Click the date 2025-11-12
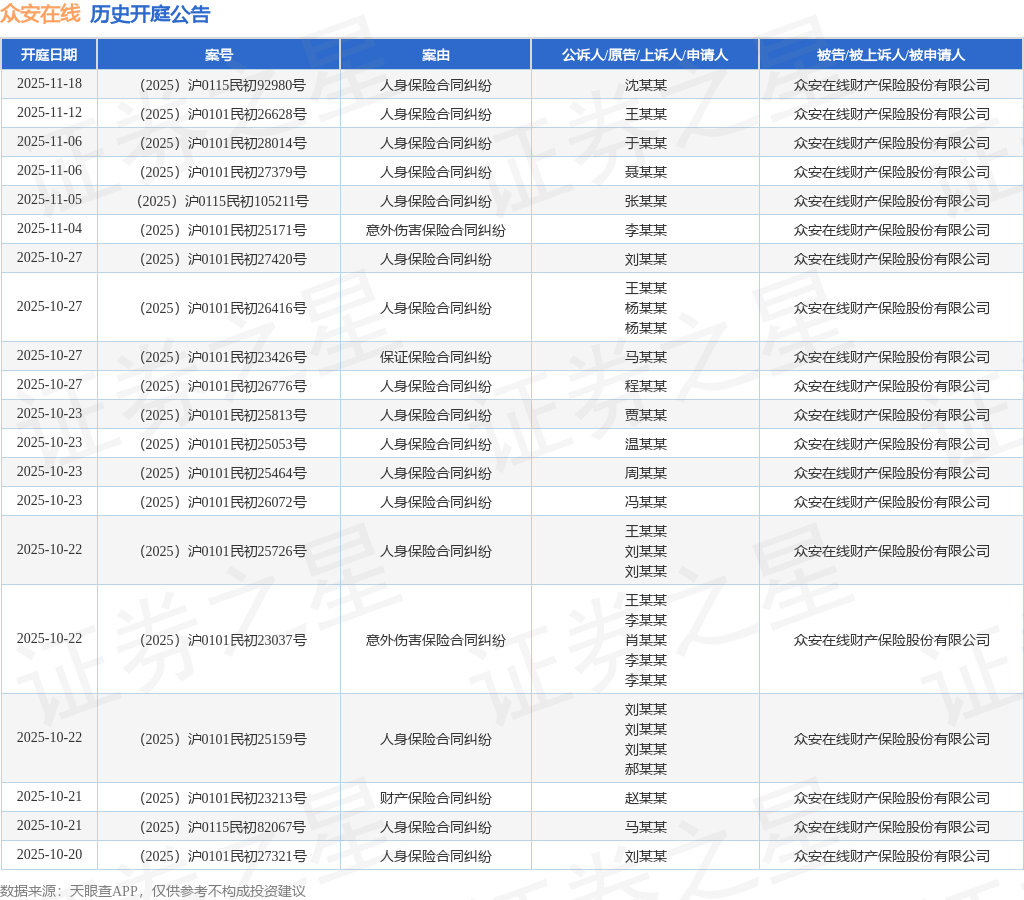Screen dimensions: 1024x900 click(49, 112)
